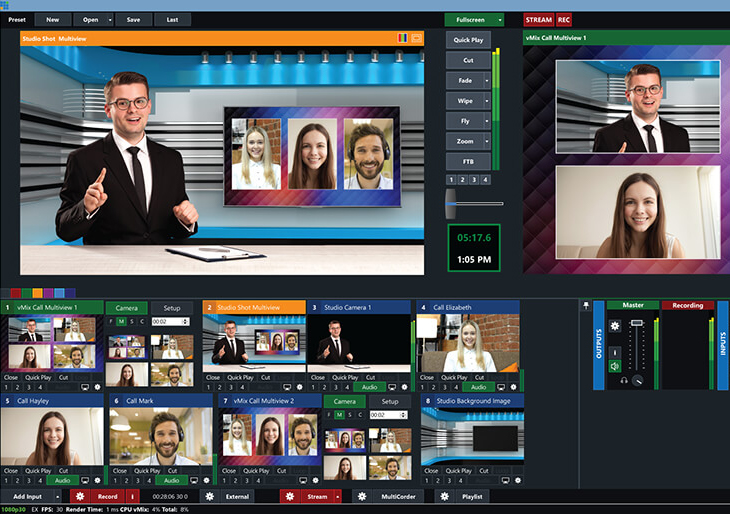Screen dimensions: 730x514
Task: Toggle C button in Multiview 2 Camera panel
Action: point(360,414)
